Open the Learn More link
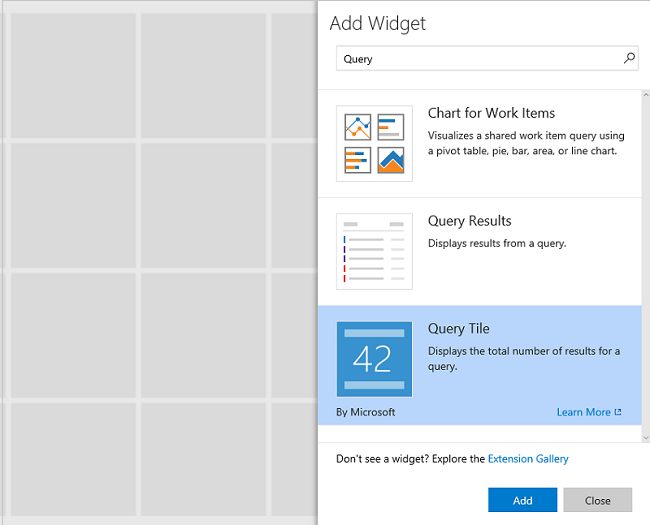The image size is (650, 525). 583,412
